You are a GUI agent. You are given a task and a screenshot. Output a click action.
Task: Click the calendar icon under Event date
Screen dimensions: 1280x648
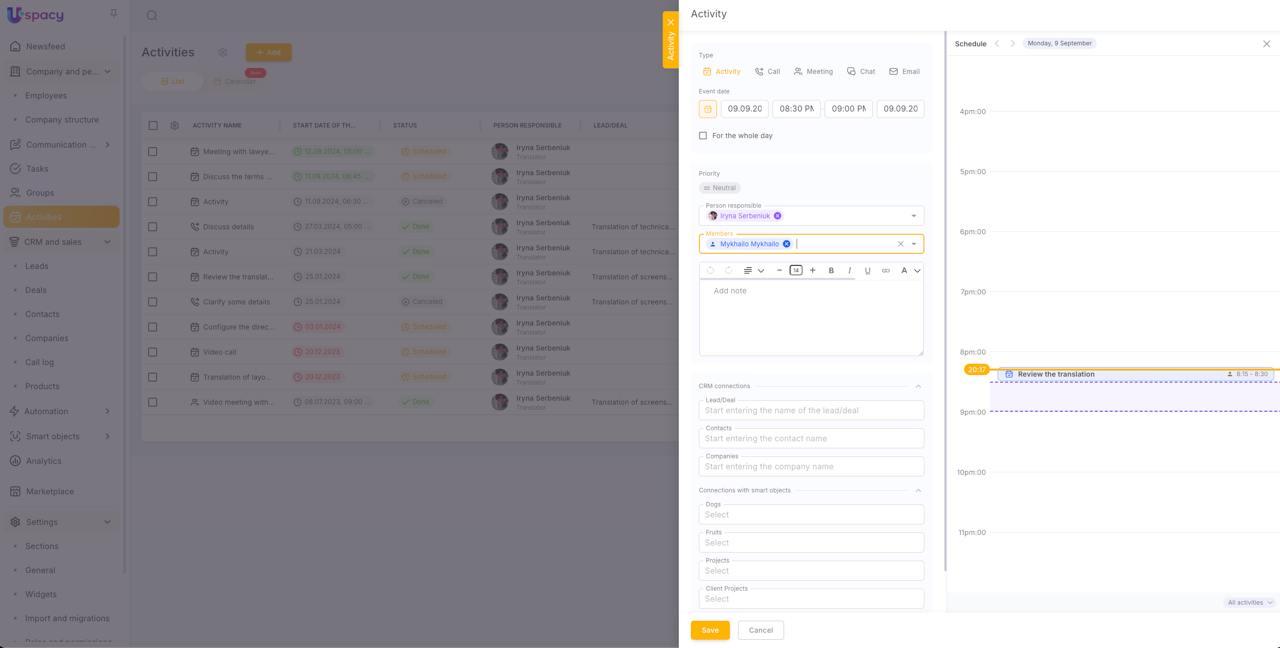708,109
